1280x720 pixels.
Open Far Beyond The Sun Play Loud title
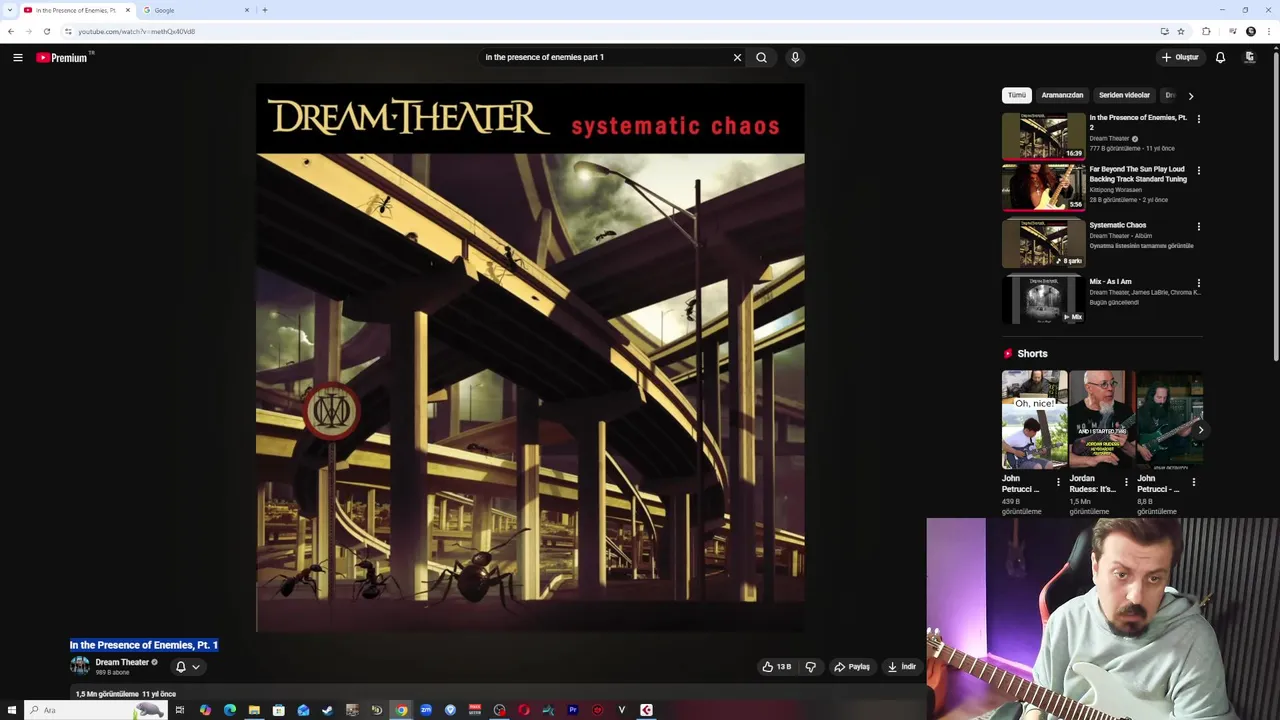click(1138, 174)
